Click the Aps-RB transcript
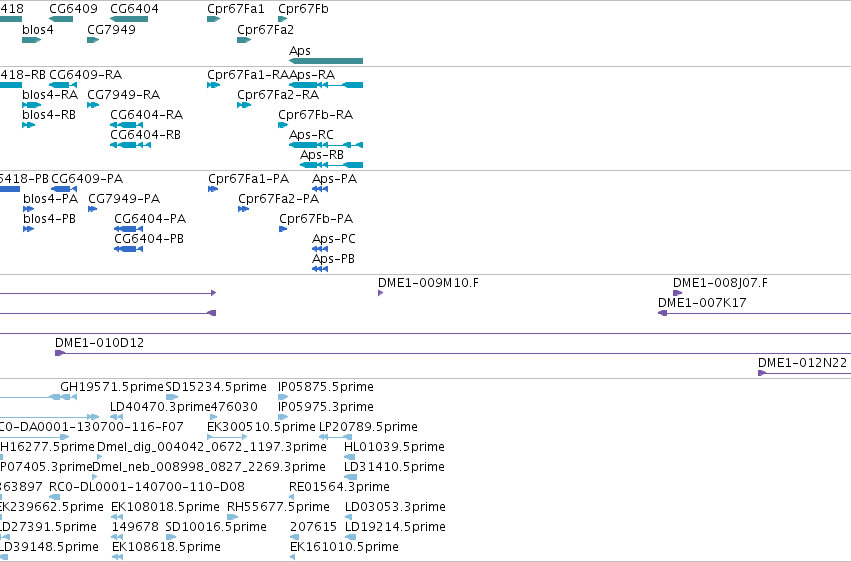 (331, 165)
